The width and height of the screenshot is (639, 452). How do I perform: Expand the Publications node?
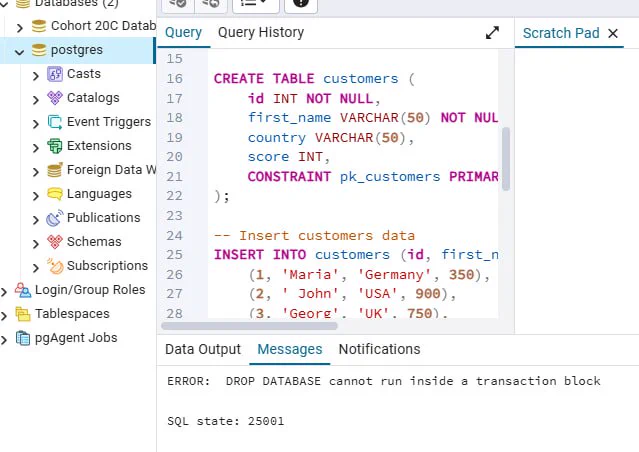(x=36, y=220)
